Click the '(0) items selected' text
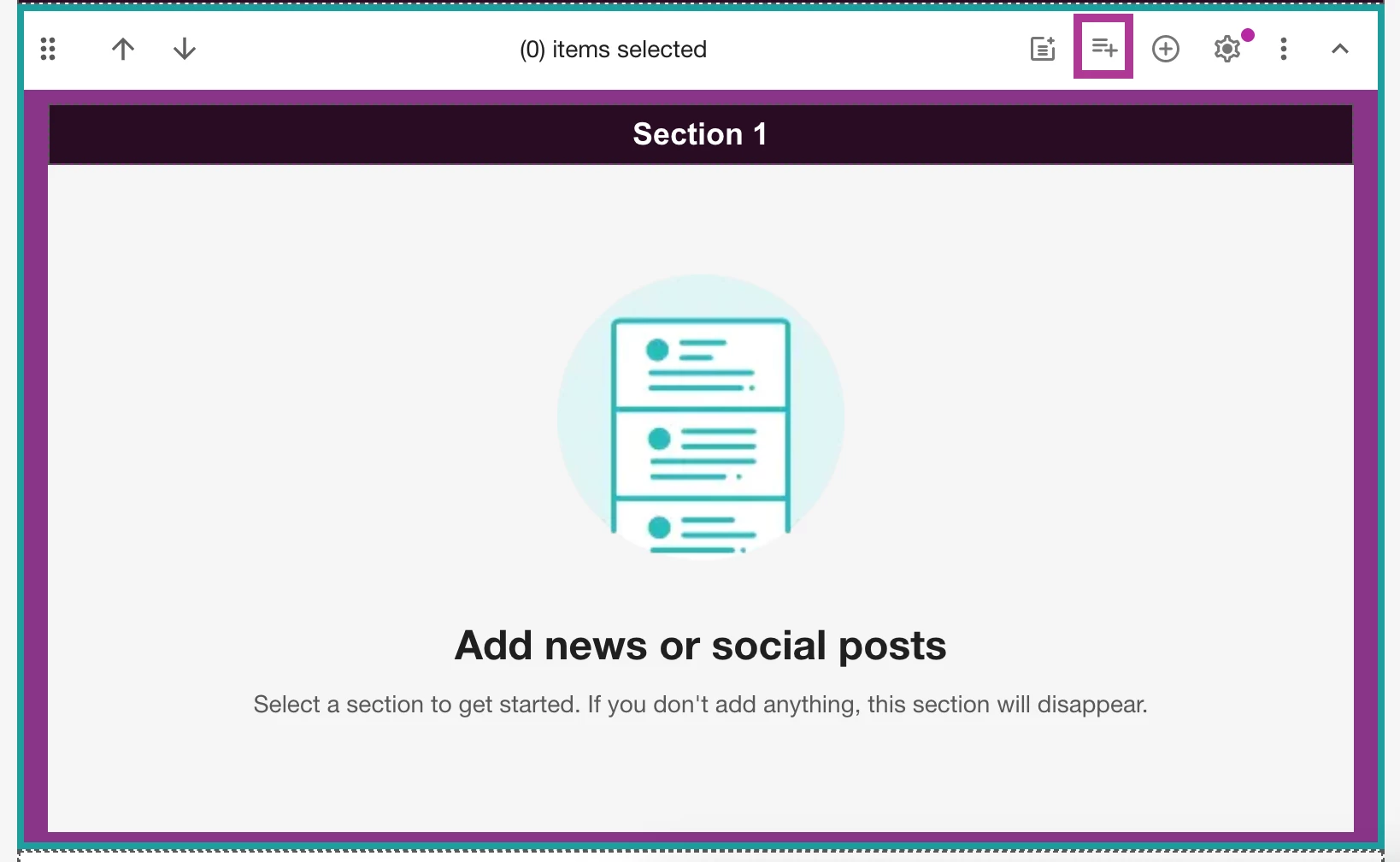Viewport: 1400px width, 862px height. tap(614, 50)
